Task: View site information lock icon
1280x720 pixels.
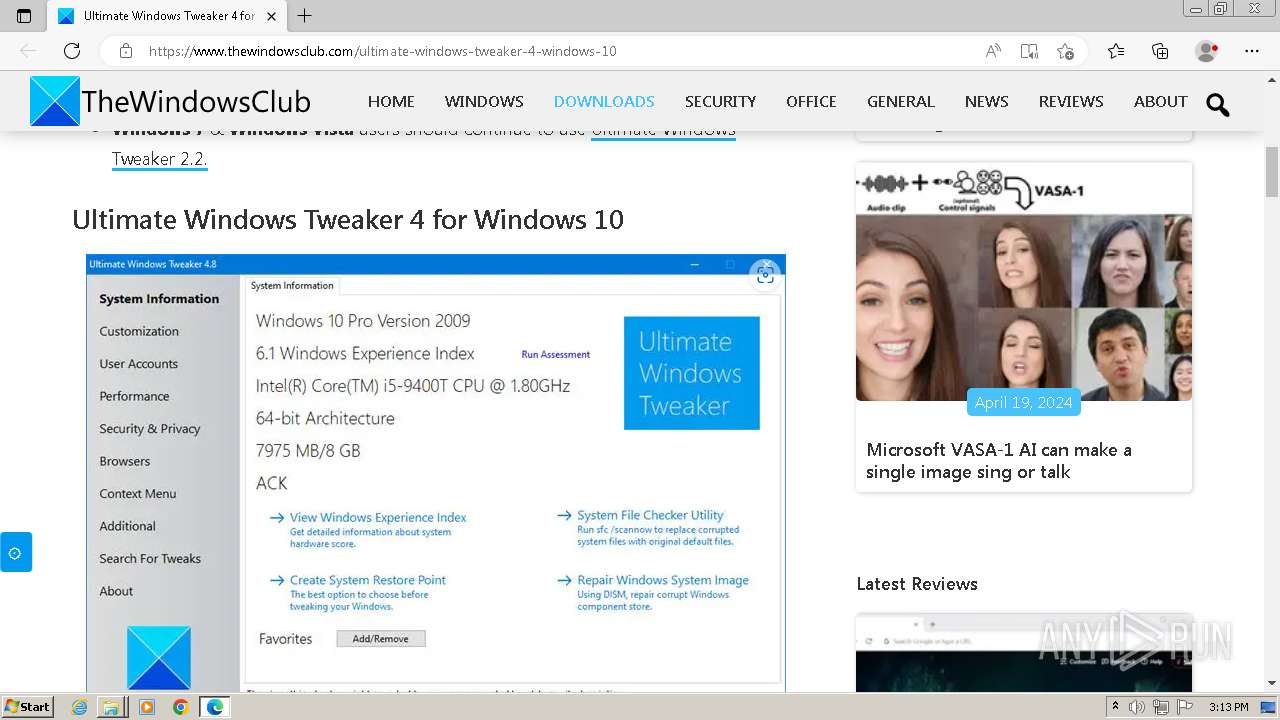Action: [126, 51]
